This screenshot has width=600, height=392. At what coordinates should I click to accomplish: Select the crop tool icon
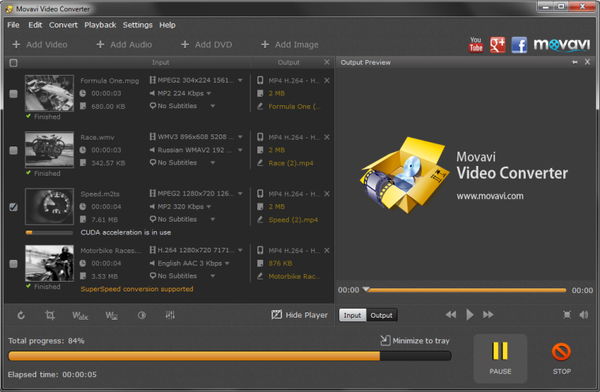coord(50,315)
